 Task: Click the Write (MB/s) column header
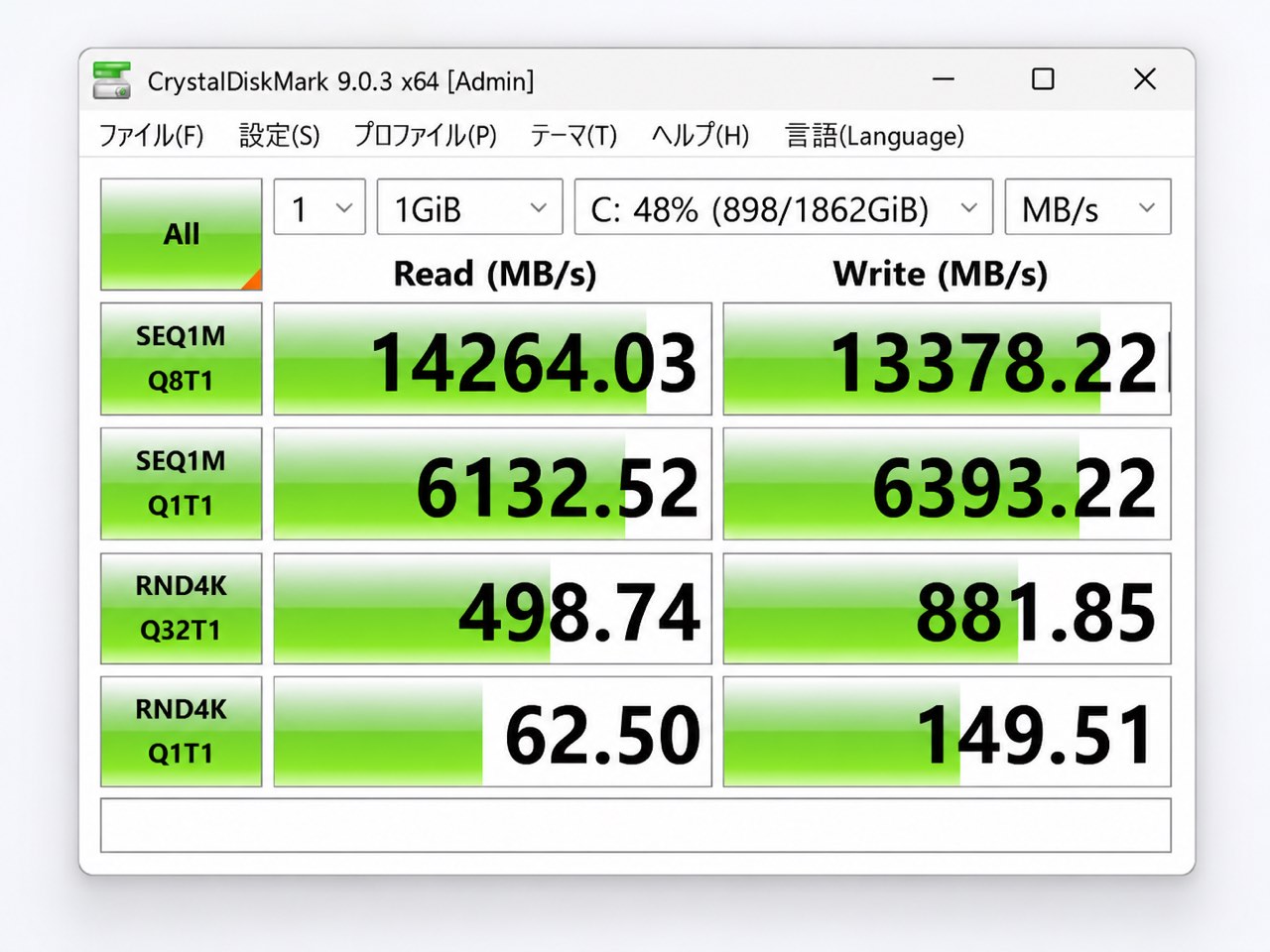(x=941, y=274)
